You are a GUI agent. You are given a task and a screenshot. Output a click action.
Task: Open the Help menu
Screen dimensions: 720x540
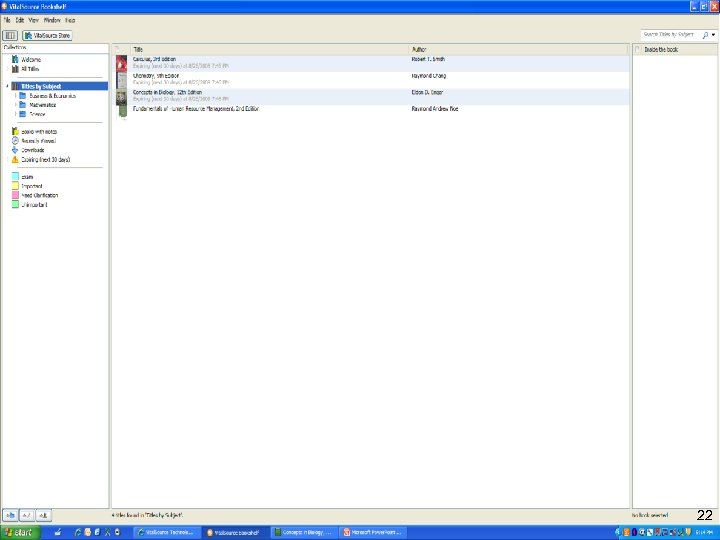pyautogui.click(x=70, y=20)
